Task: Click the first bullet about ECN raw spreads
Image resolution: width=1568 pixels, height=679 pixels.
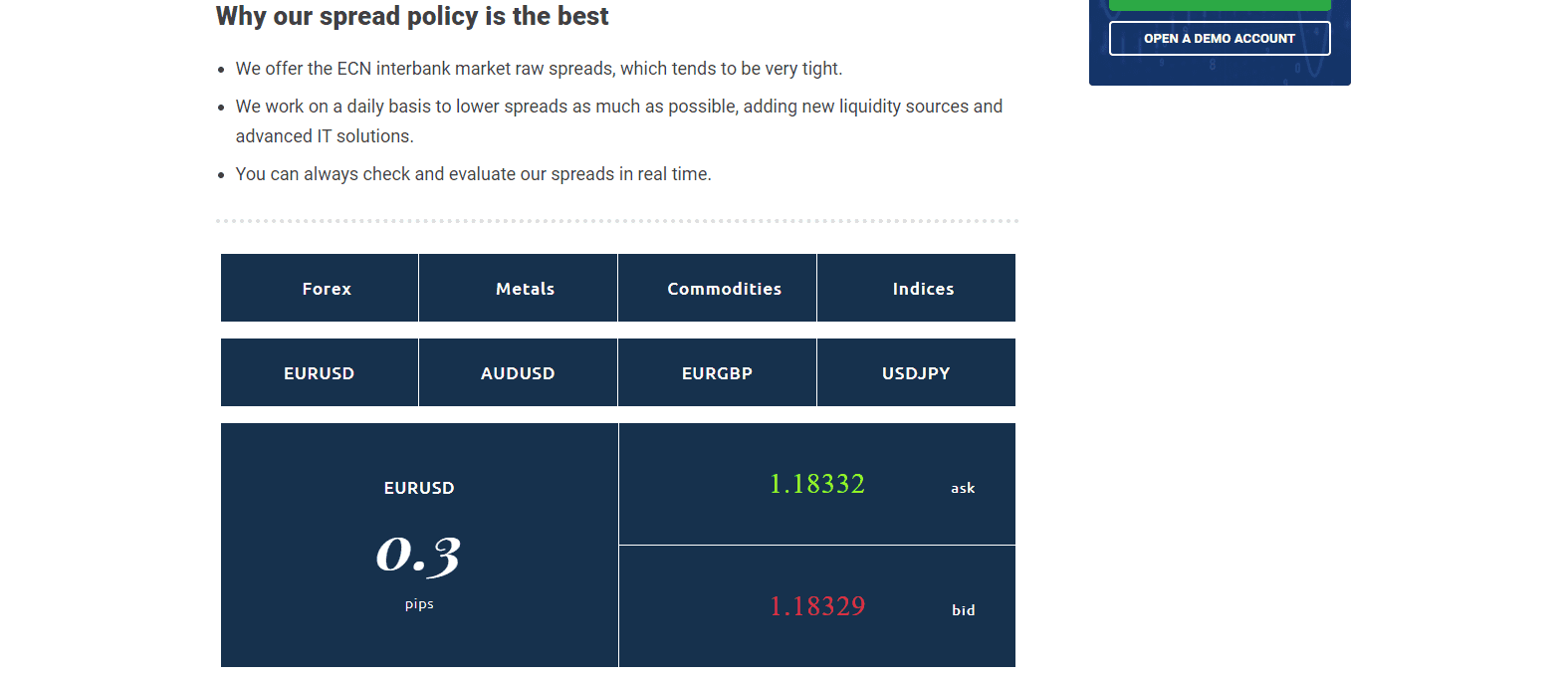Action: click(538, 68)
